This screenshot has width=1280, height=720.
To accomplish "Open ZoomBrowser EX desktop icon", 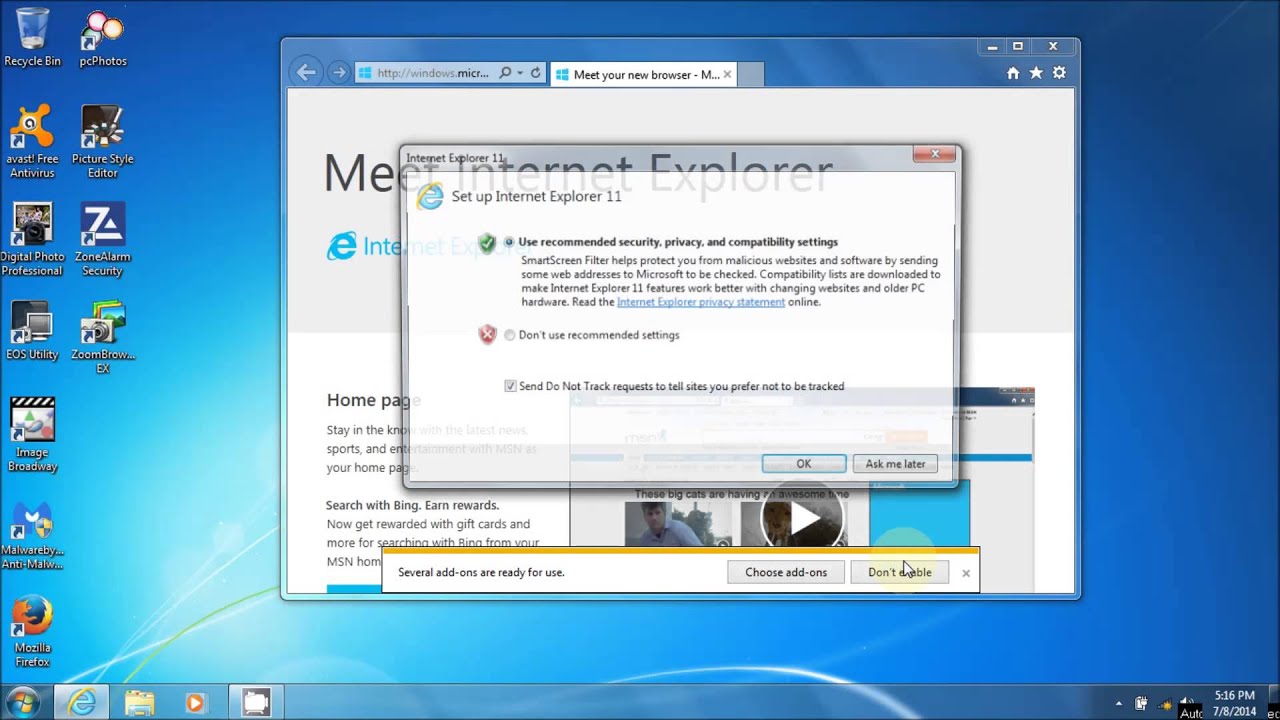I will click(x=102, y=338).
